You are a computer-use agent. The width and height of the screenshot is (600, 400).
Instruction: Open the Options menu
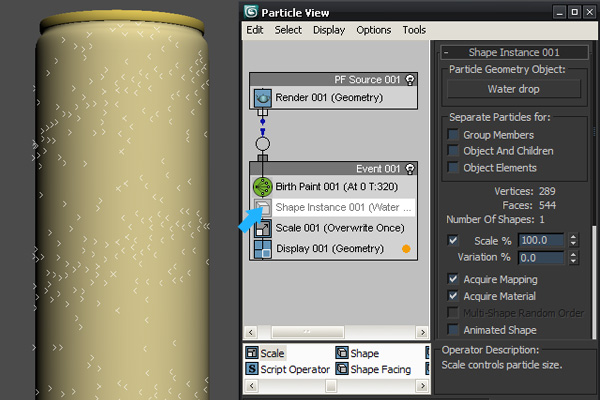(x=374, y=30)
